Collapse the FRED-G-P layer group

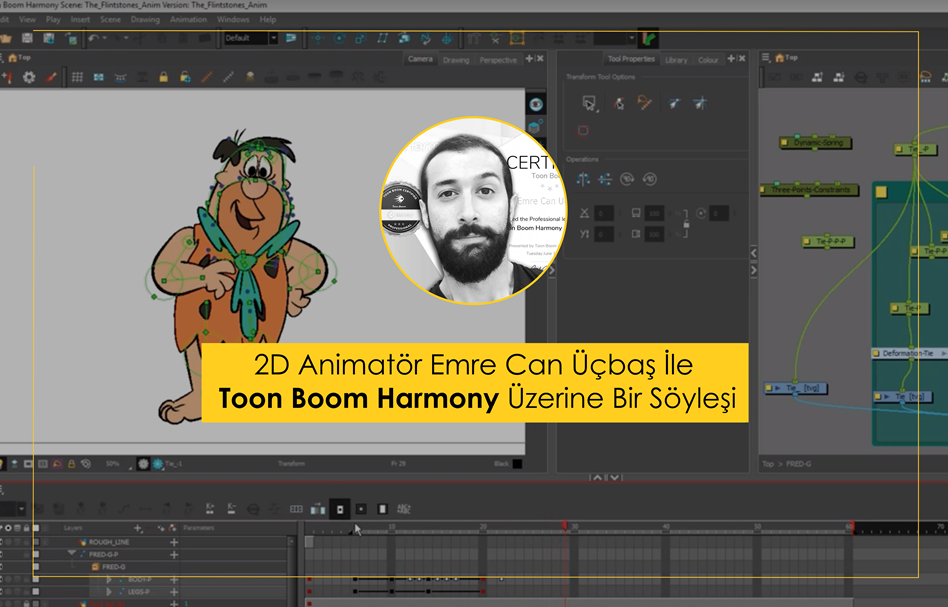tap(72, 554)
